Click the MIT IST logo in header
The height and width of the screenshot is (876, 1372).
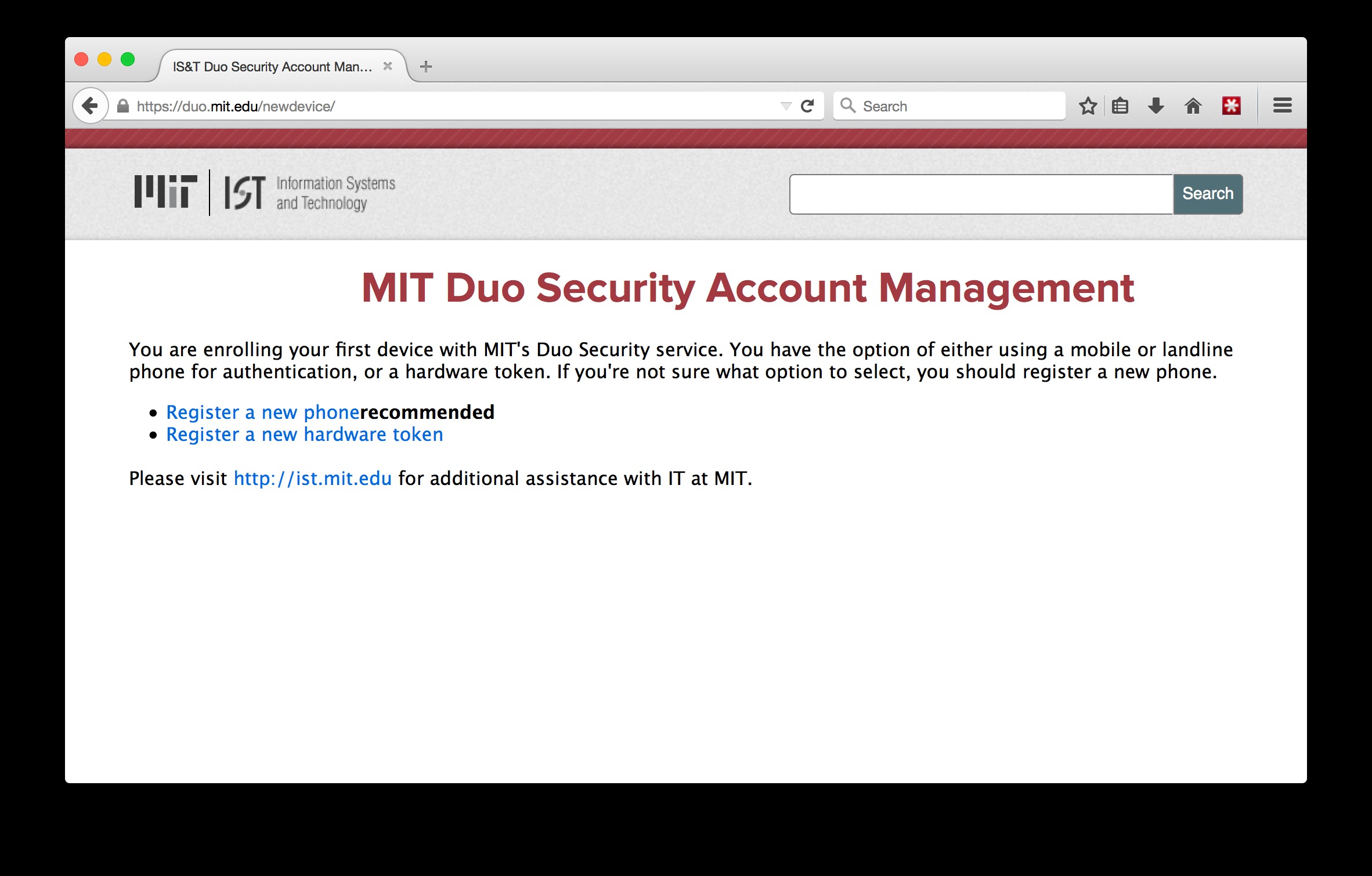pyautogui.click(x=265, y=193)
